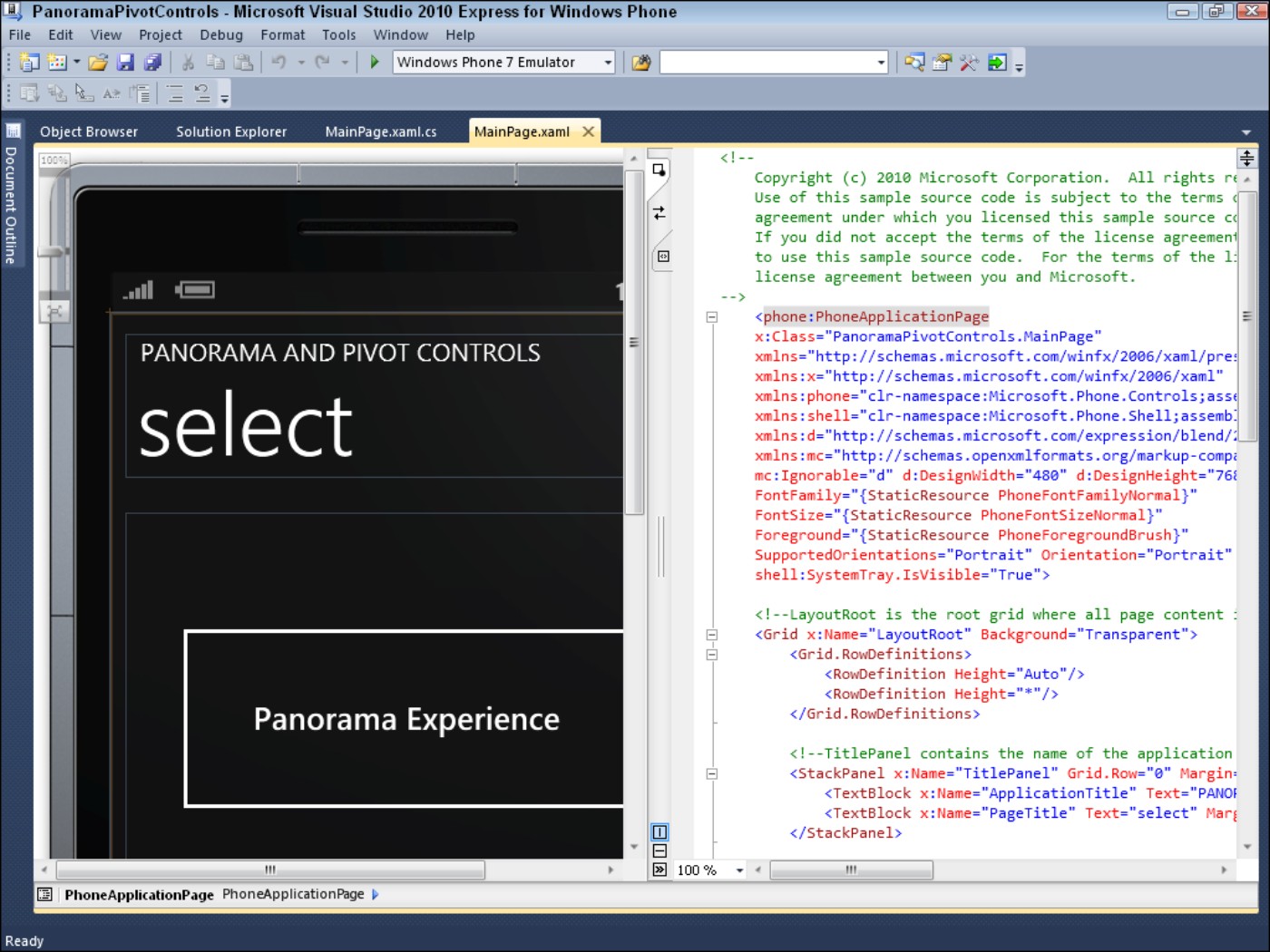Click the Find in Files binoculars icon
Screen dimensions: 1270x952
pyautogui.click(x=641, y=62)
